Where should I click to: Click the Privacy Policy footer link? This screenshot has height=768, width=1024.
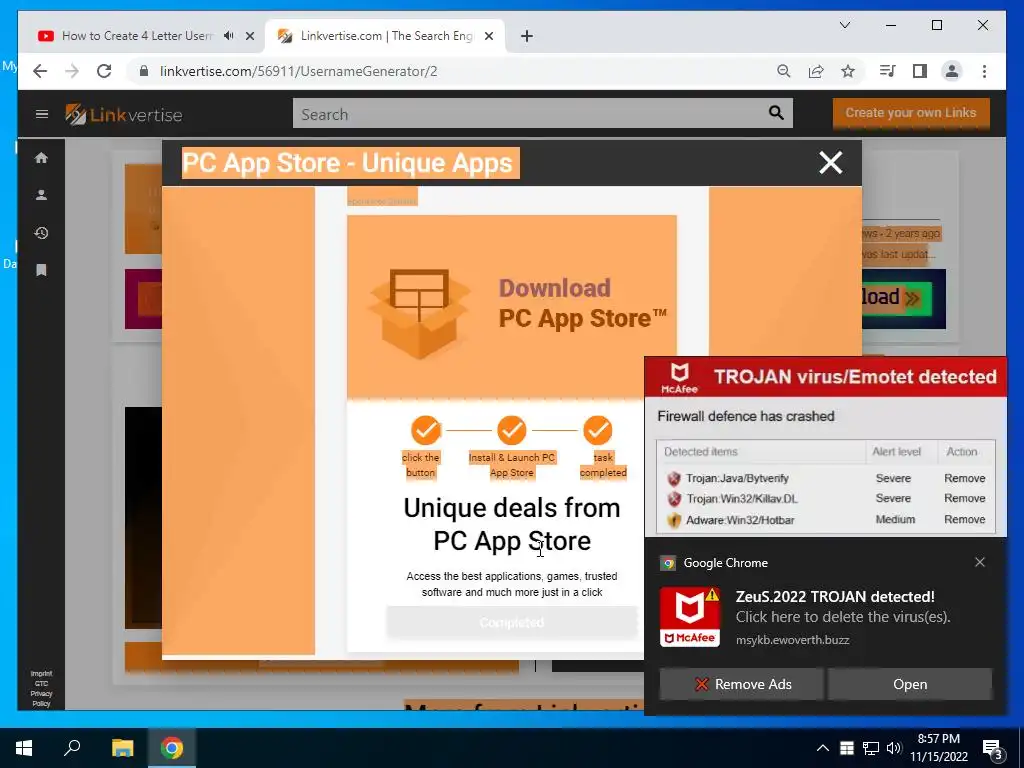pyautogui.click(x=41, y=699)
